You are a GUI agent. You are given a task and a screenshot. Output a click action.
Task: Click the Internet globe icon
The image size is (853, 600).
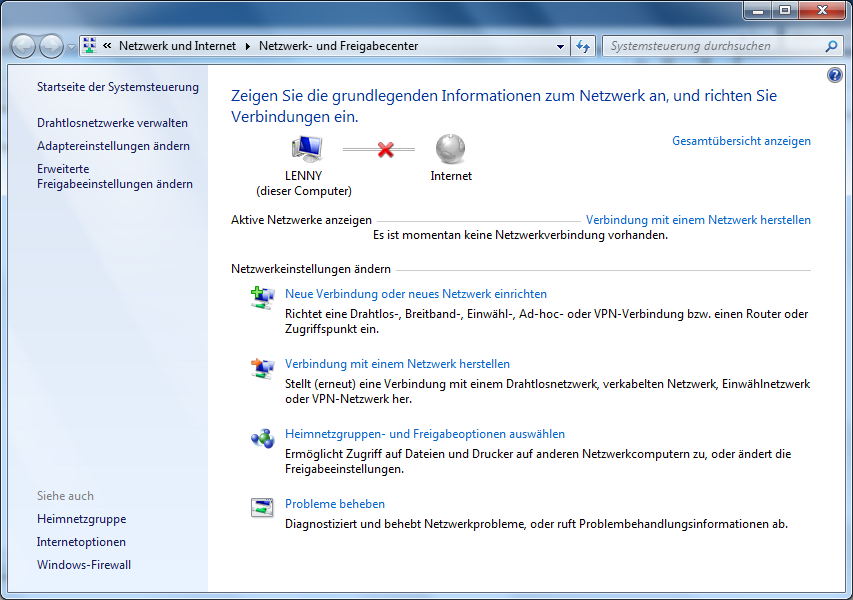[x=450, y=149]
